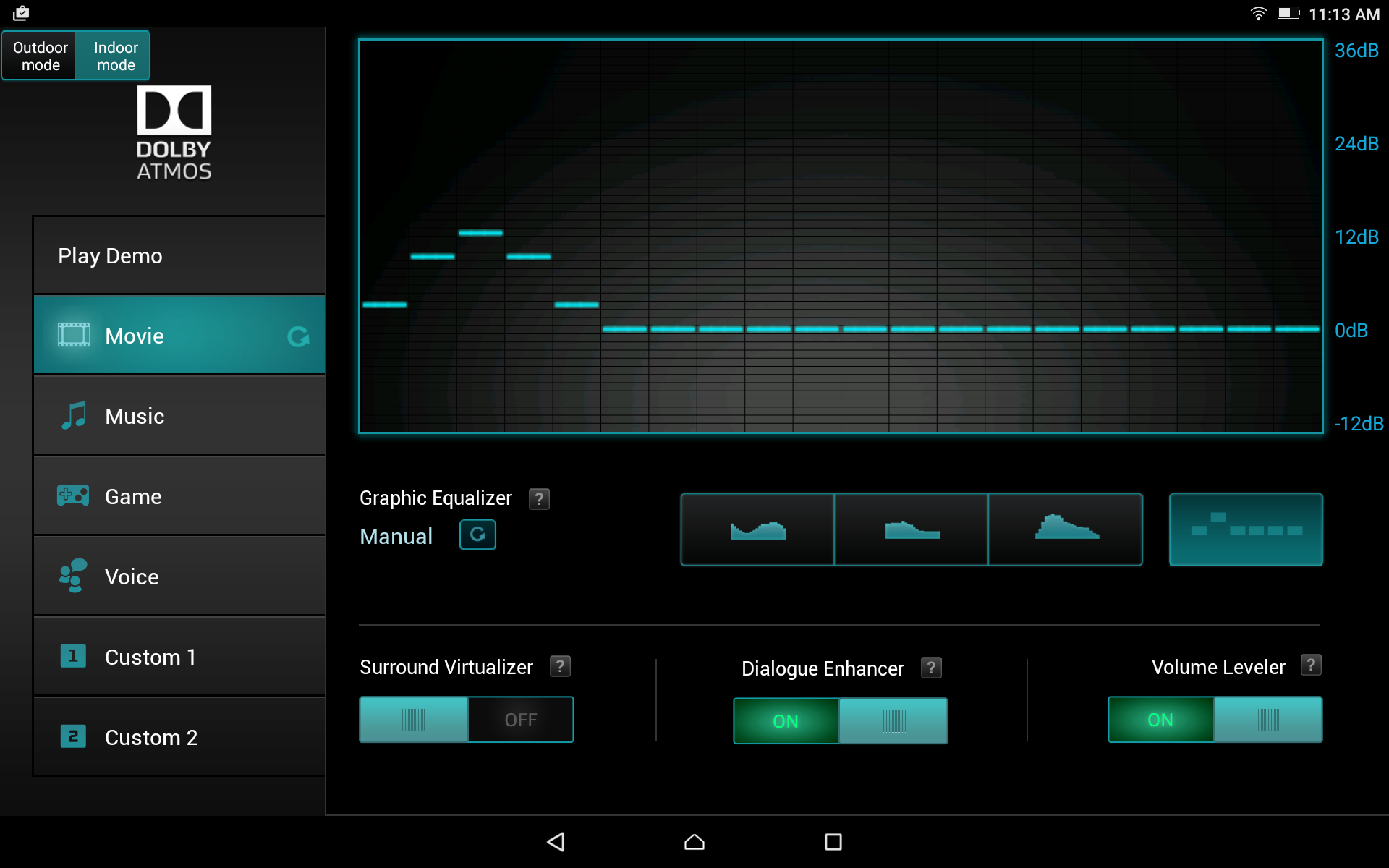Click the third equalizer band bar
This screenshot has height=868, width=1389.
pos(480,233)
